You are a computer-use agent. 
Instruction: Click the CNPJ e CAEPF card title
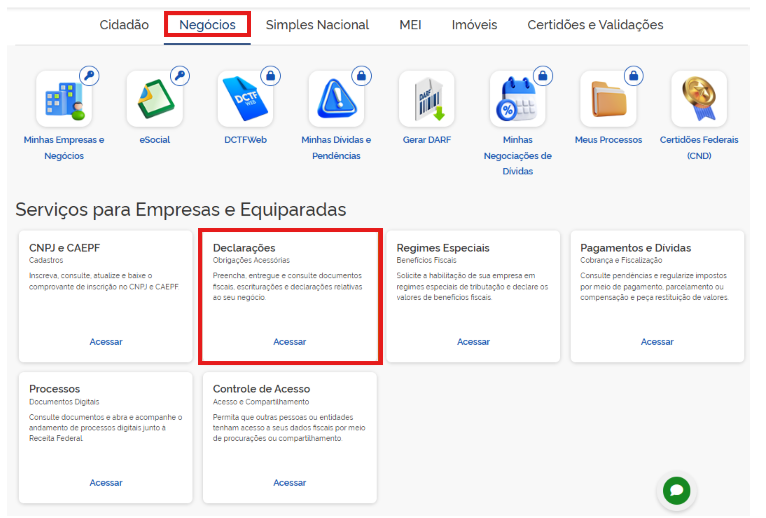(x=64, y=248)
